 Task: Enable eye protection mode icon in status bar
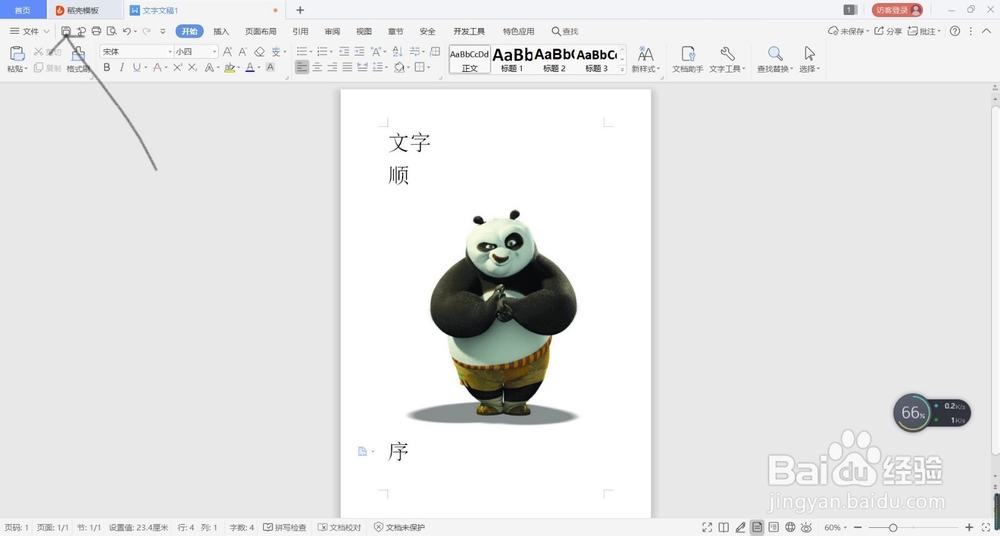tap(806, 527)
